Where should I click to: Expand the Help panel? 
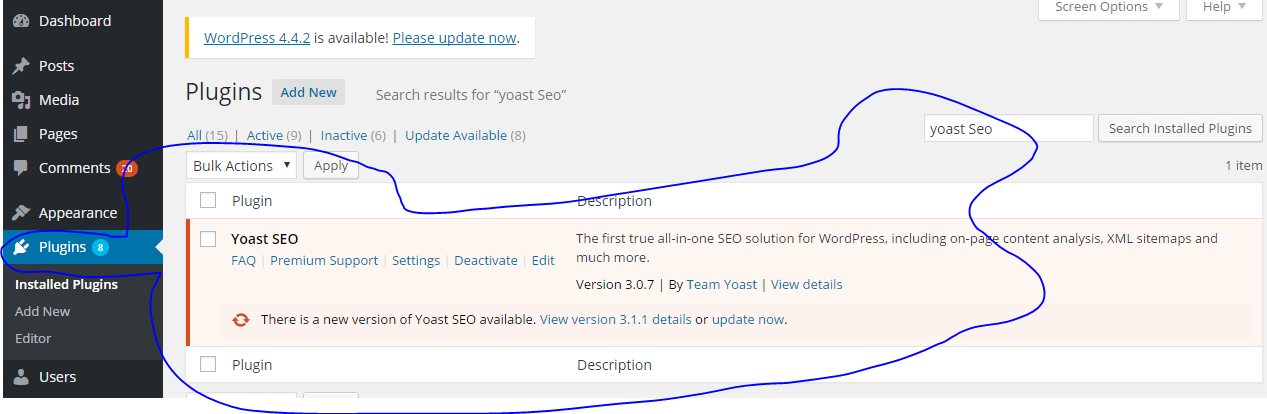tap(1225, 8)
